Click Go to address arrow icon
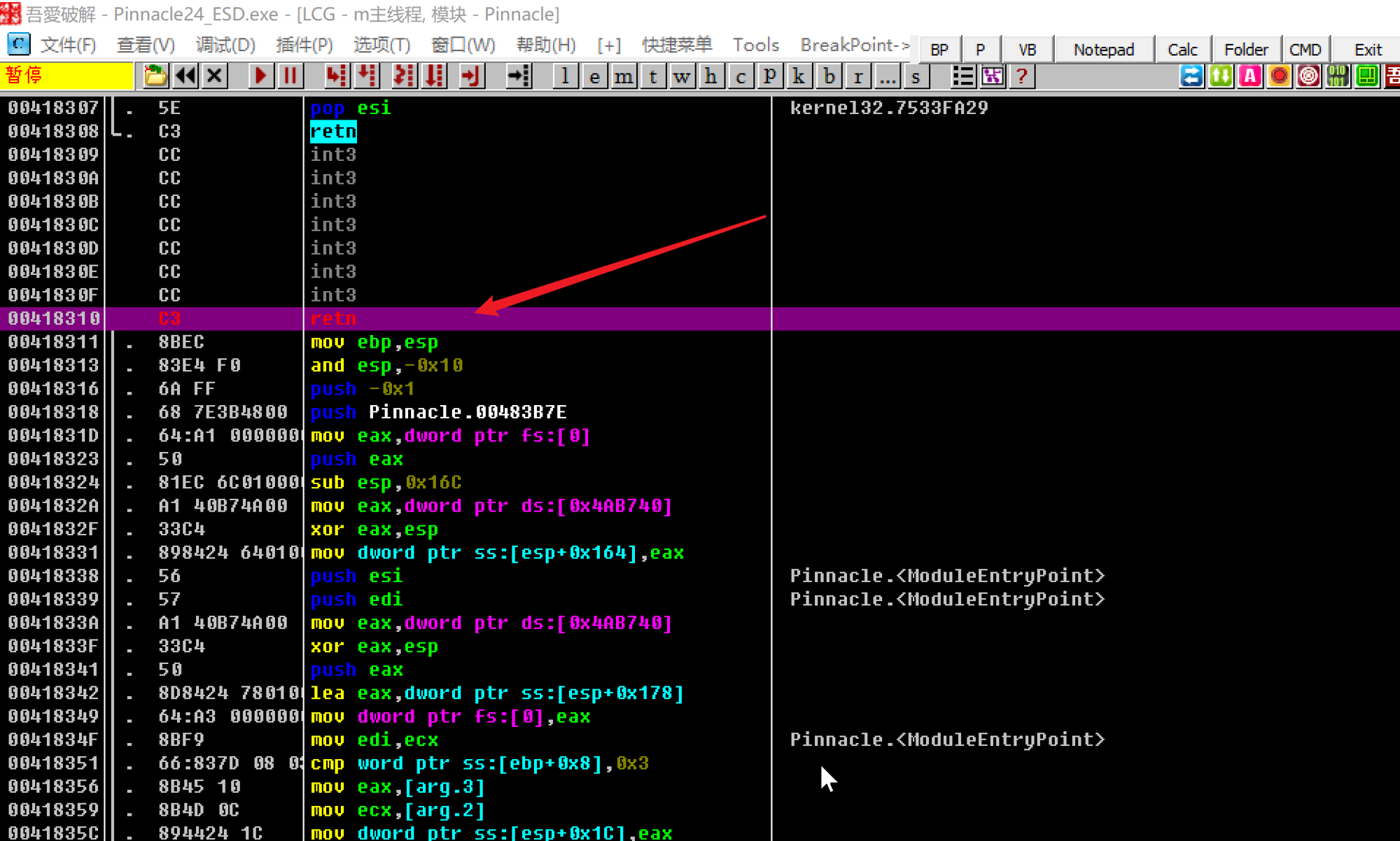The width and height of the screenshot is (1400, 841). coord(519,76)
